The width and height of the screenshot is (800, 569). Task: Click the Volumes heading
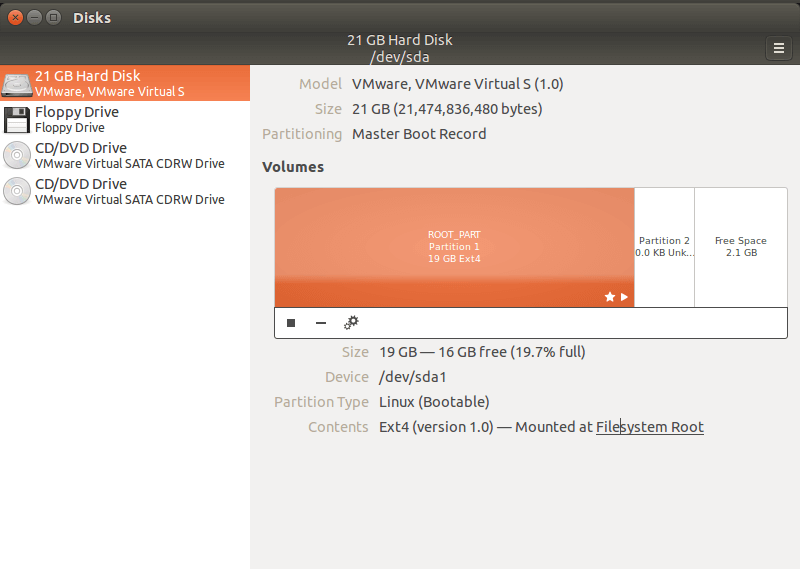click(293, 167)
